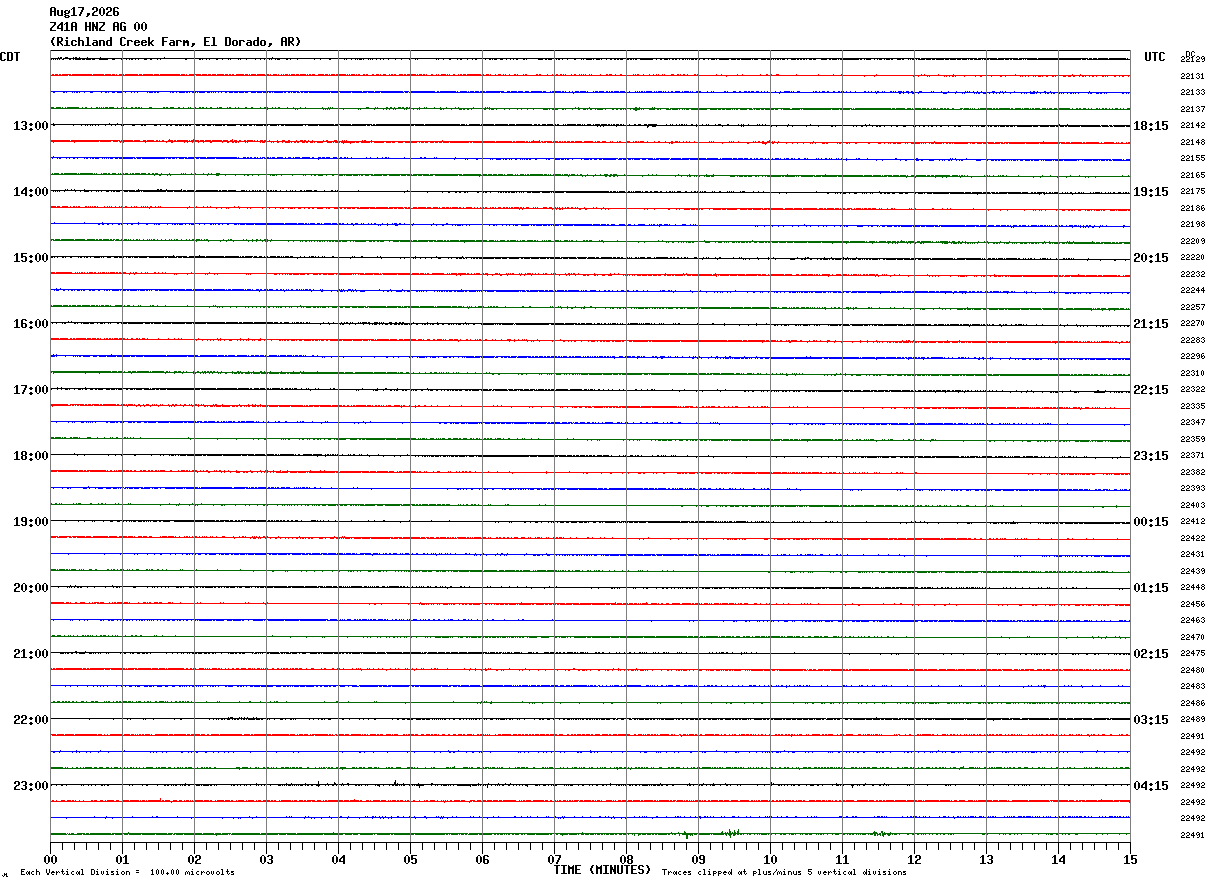Image resolution: width=1210 pixels, height=886 pixels.
Task: Click the Aug17,2026 date header
Action: click(x=84, y=12)
